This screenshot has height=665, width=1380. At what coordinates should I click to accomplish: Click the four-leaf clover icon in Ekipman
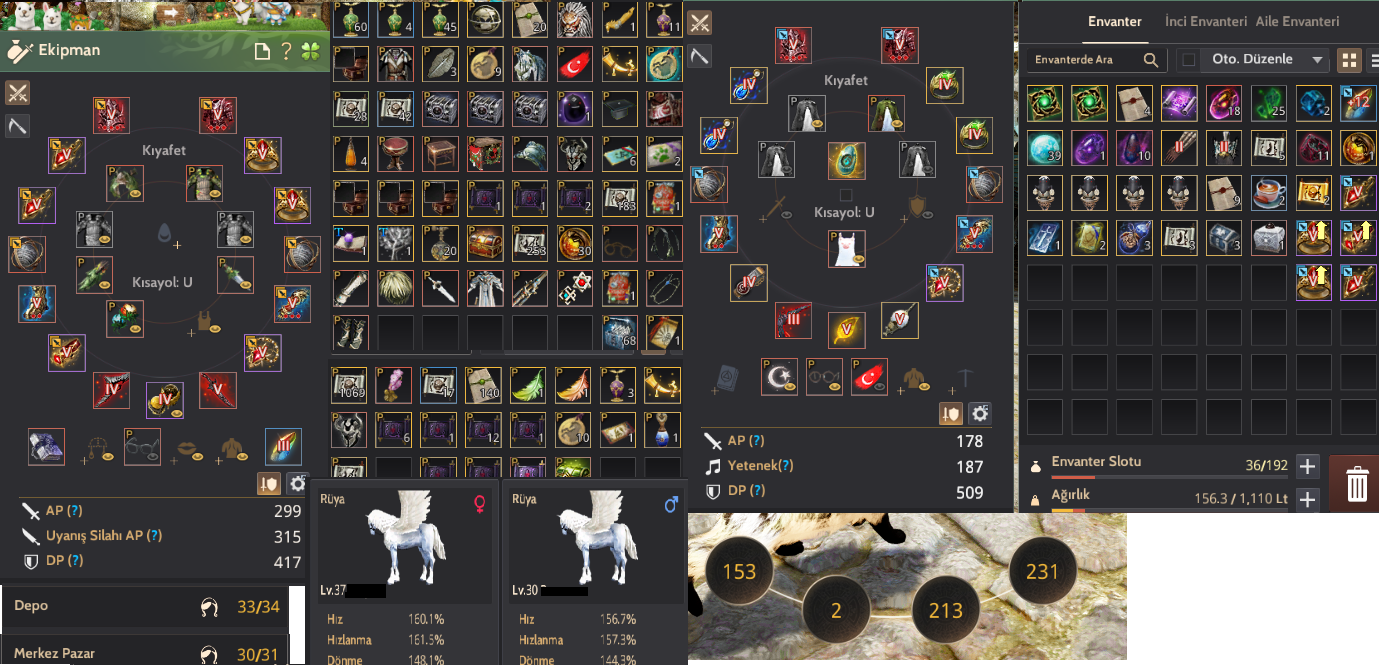[x=311, y=51]
